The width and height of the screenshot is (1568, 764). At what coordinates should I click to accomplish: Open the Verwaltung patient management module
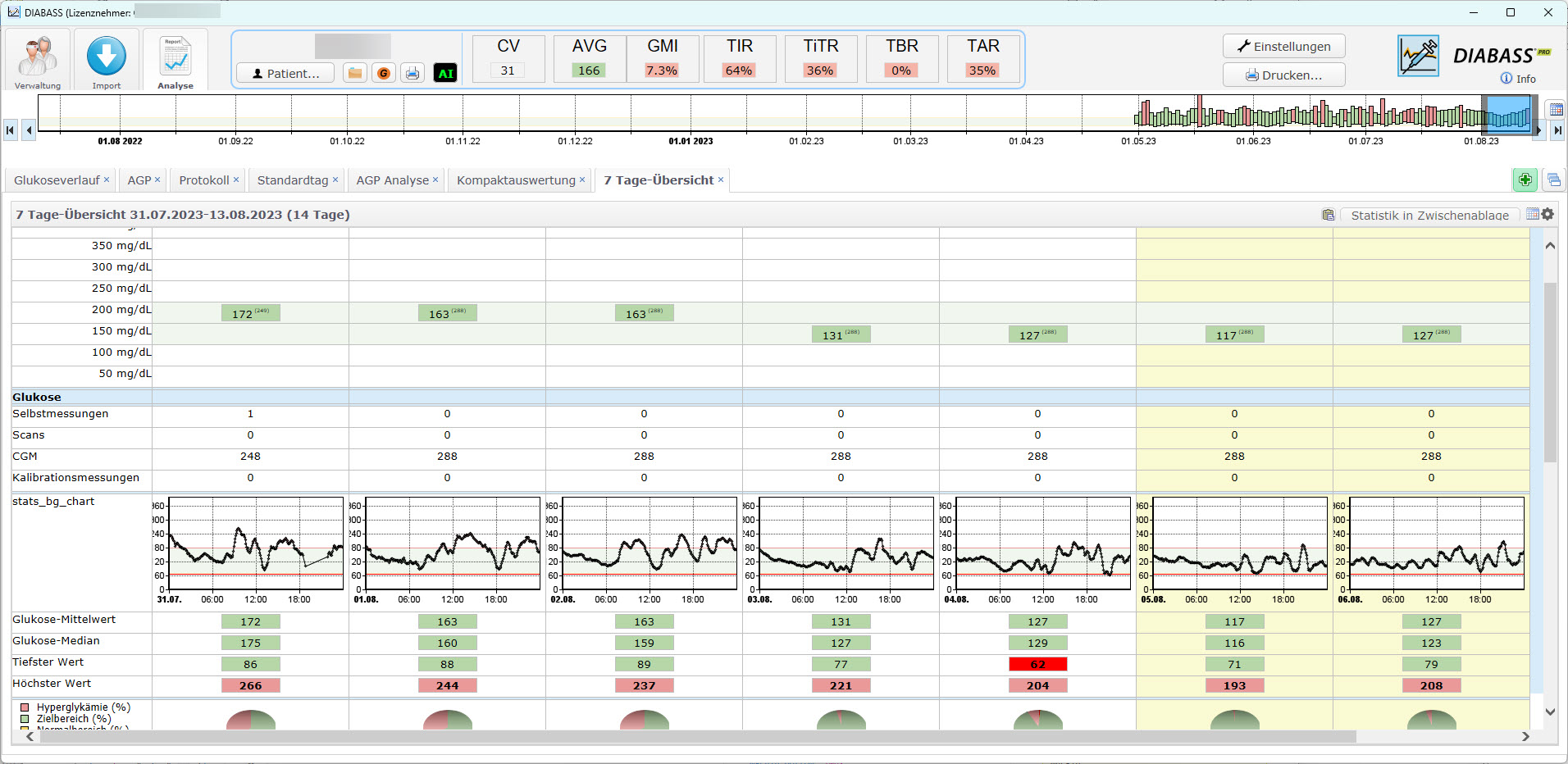(x=38, y=61)
